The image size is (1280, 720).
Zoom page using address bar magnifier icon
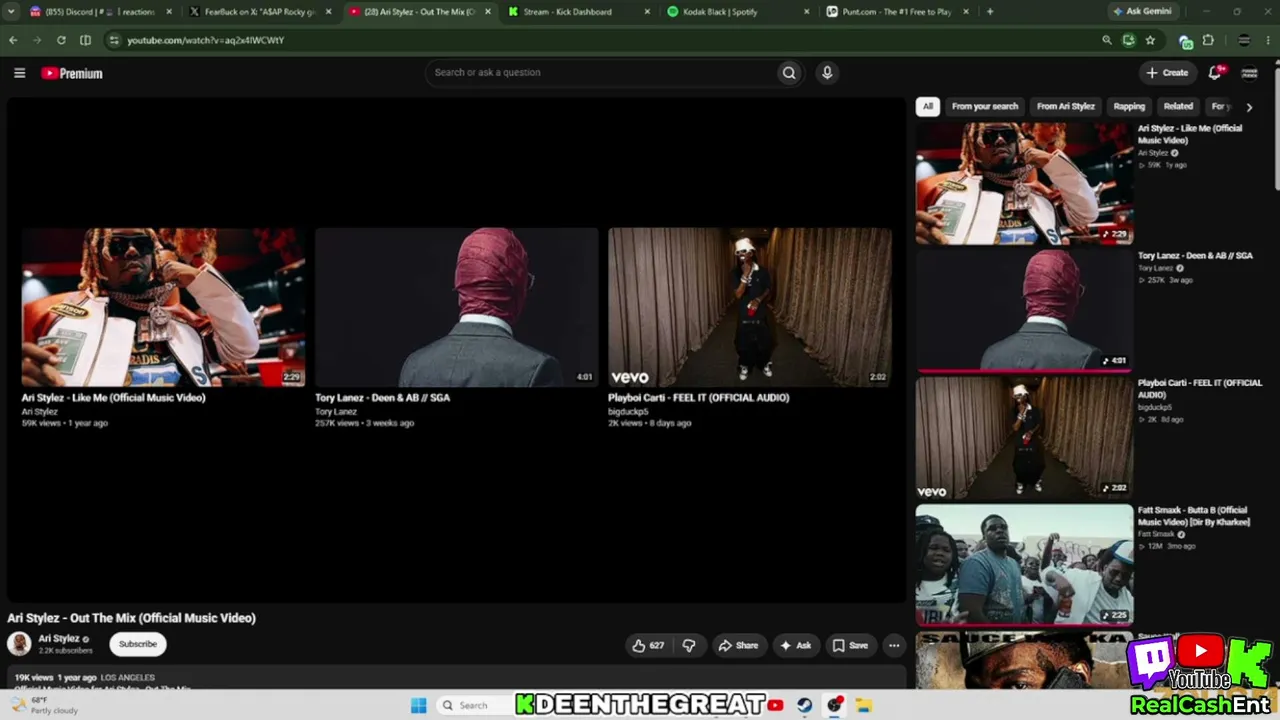point(1107,40)
